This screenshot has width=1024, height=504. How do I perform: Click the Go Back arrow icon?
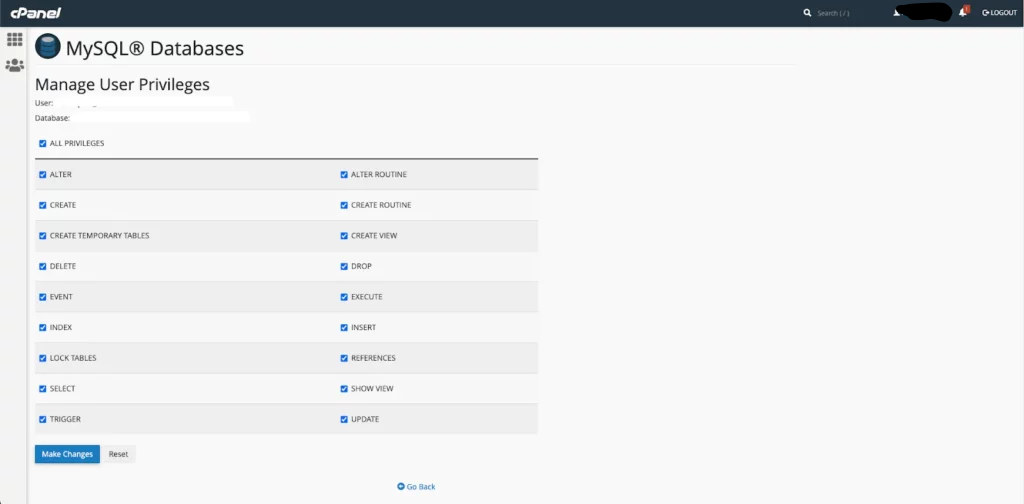pos(401,486)
